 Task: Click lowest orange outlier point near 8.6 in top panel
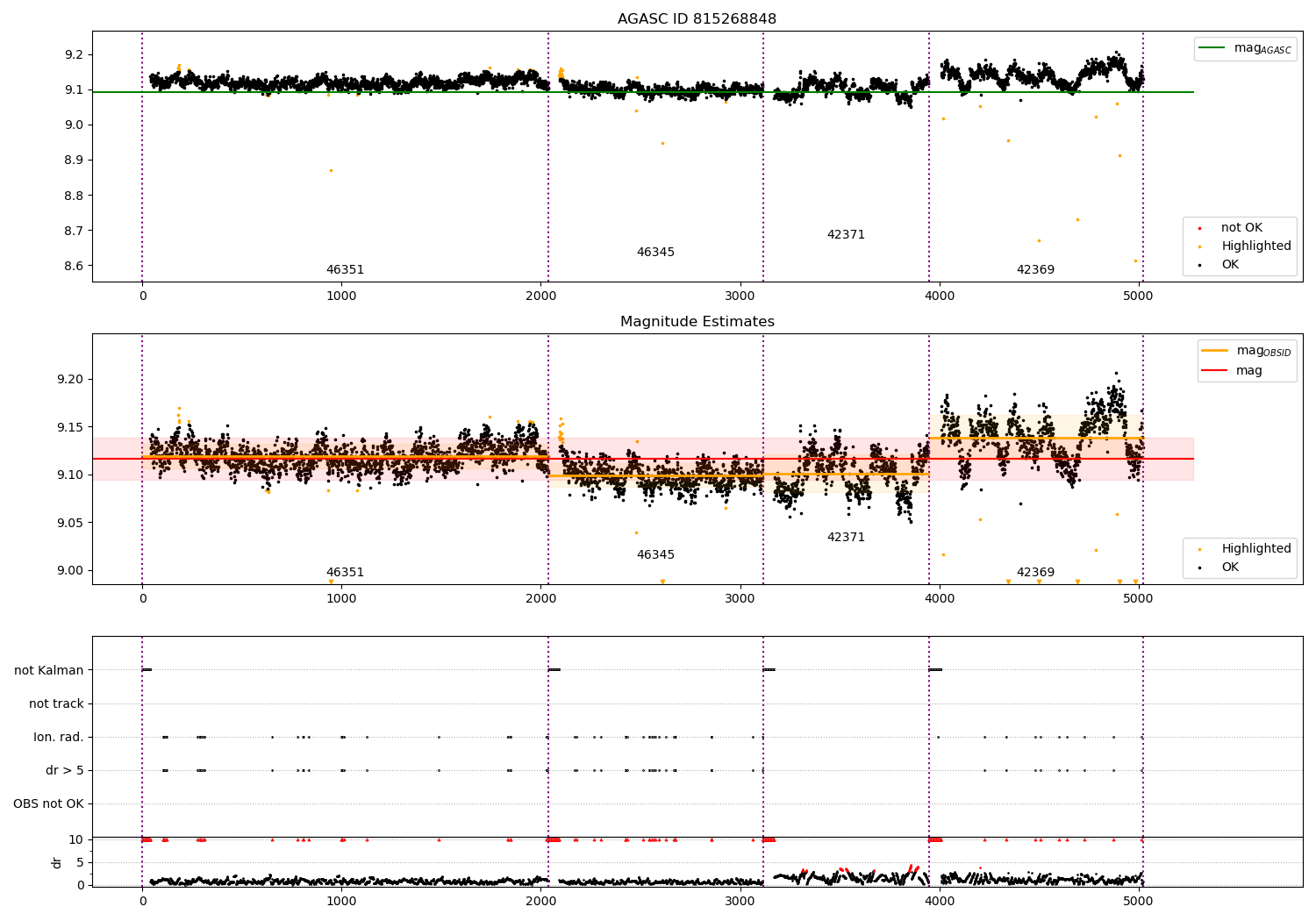click(x=1134, y=261)
